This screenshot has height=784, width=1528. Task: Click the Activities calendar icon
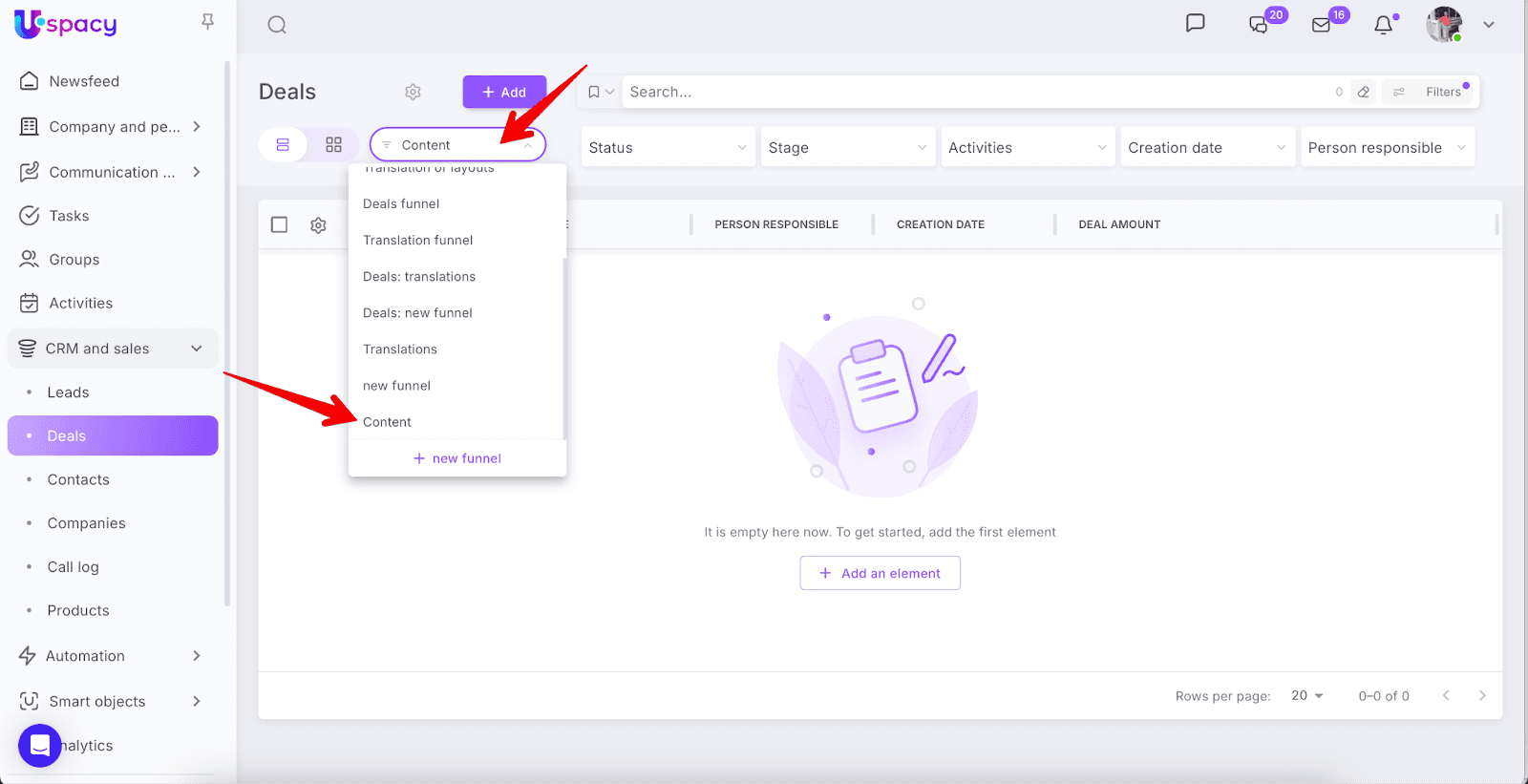[x=30, y=303]
